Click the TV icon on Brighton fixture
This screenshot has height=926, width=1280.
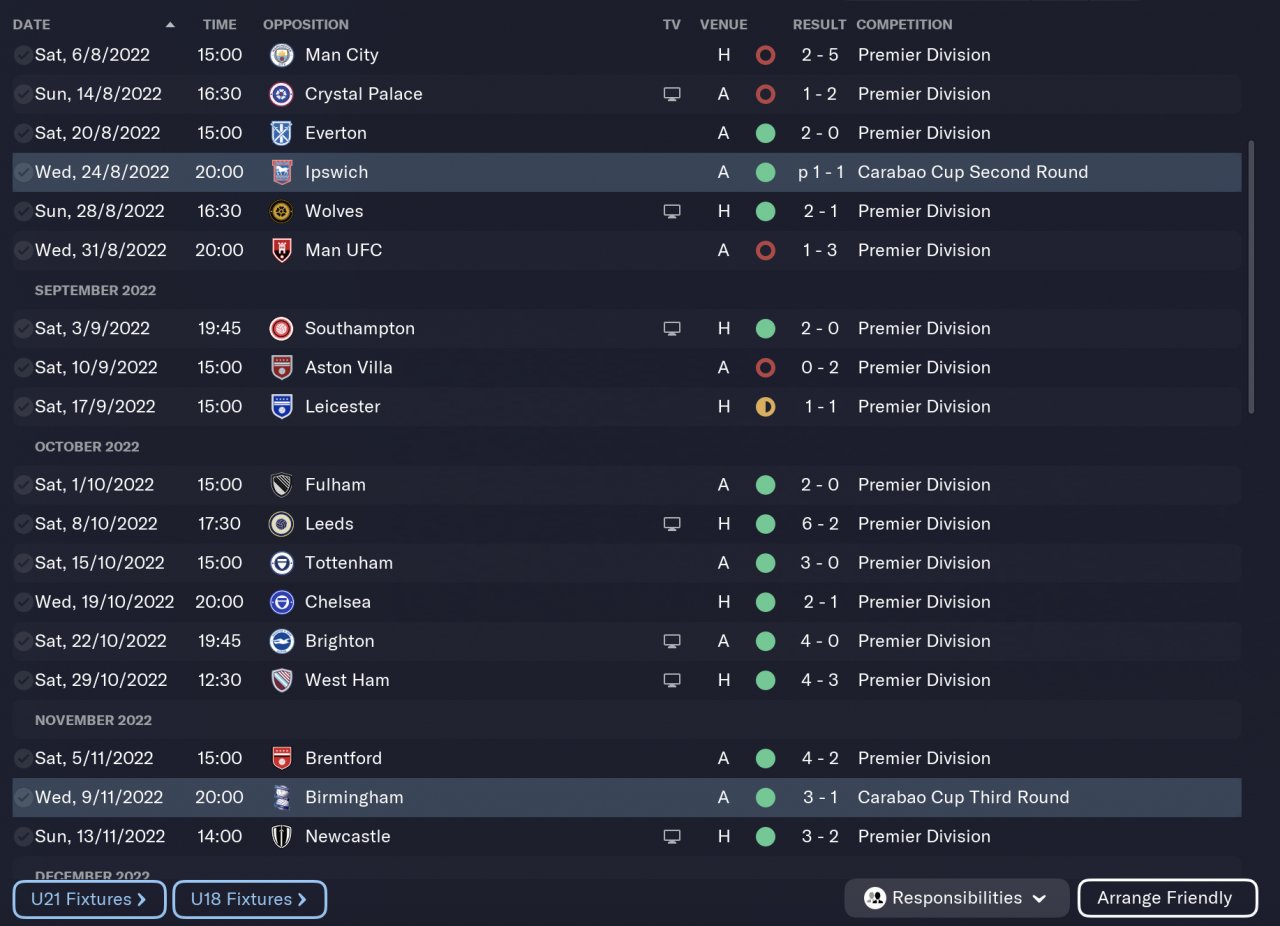672,641
